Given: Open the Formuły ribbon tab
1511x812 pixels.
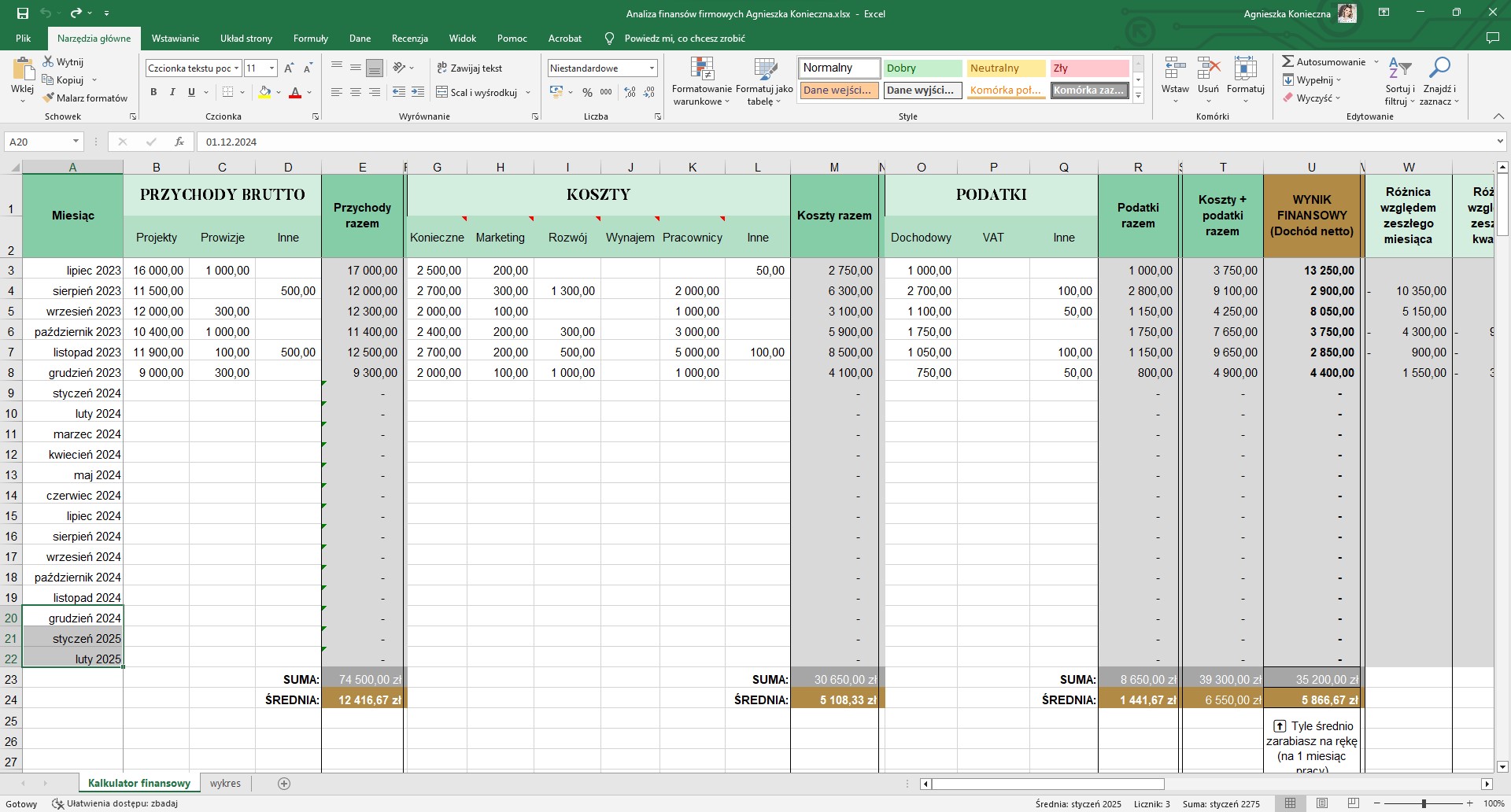Looking at the screenshot, I should pos(310,38).
